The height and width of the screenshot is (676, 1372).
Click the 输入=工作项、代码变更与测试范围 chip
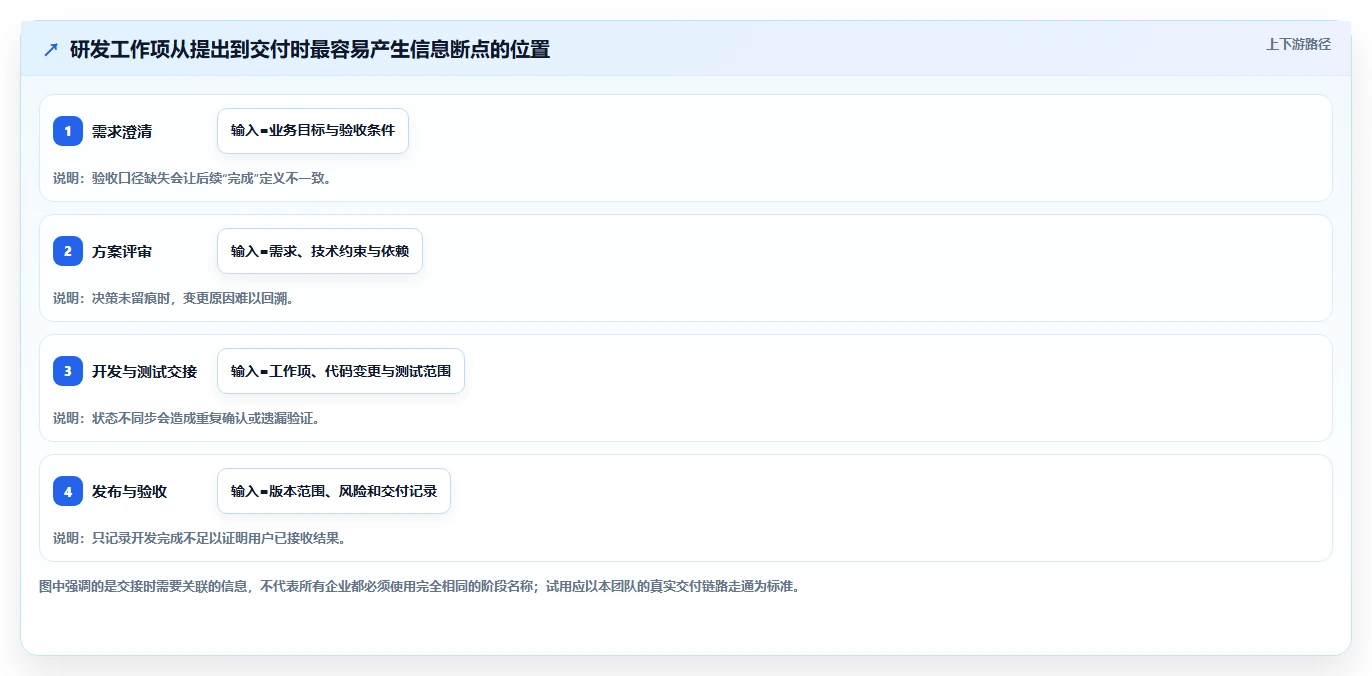(341, 371)
